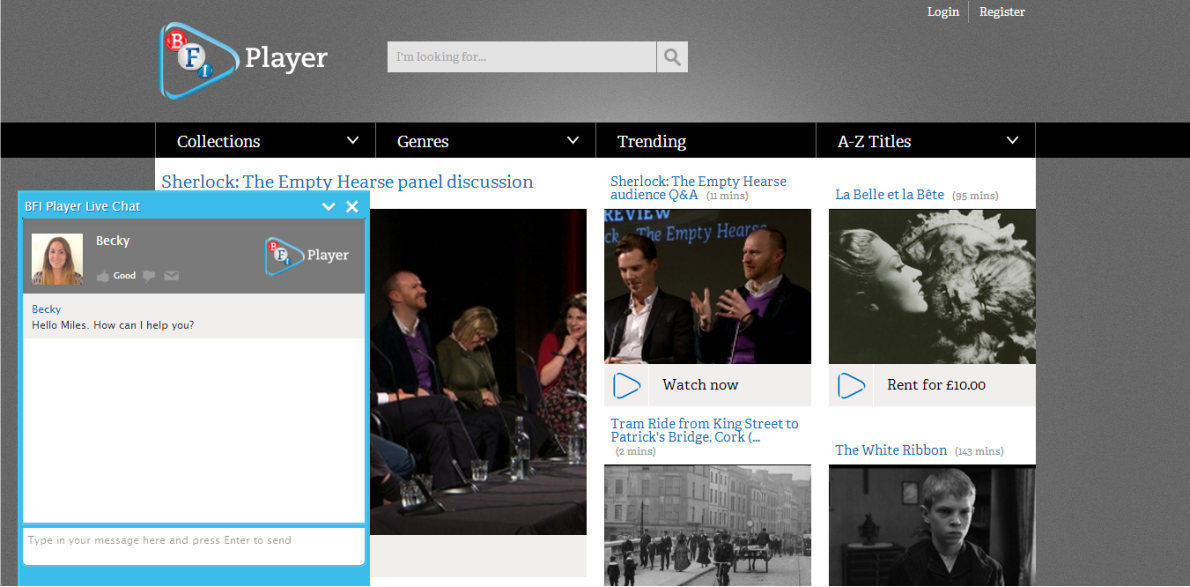Click the (11 mins) duration label
The height and width of the screenshot is (587, 1190).
(727, 196)
